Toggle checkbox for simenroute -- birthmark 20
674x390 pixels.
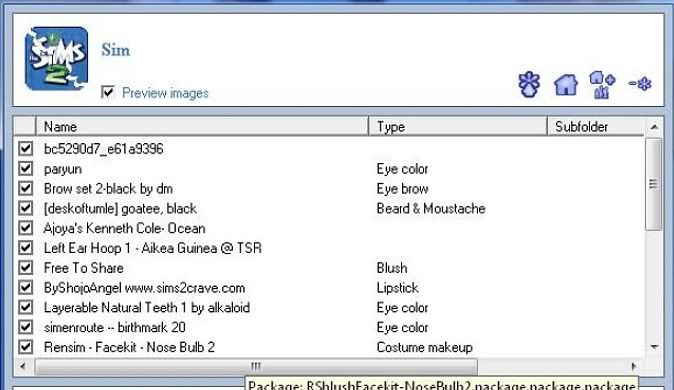[25, 327]
